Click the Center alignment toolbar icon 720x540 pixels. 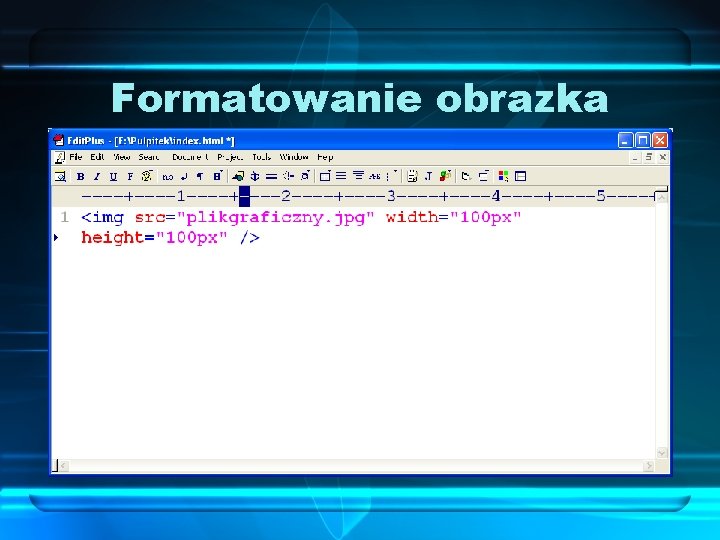[x=289, y=176]
